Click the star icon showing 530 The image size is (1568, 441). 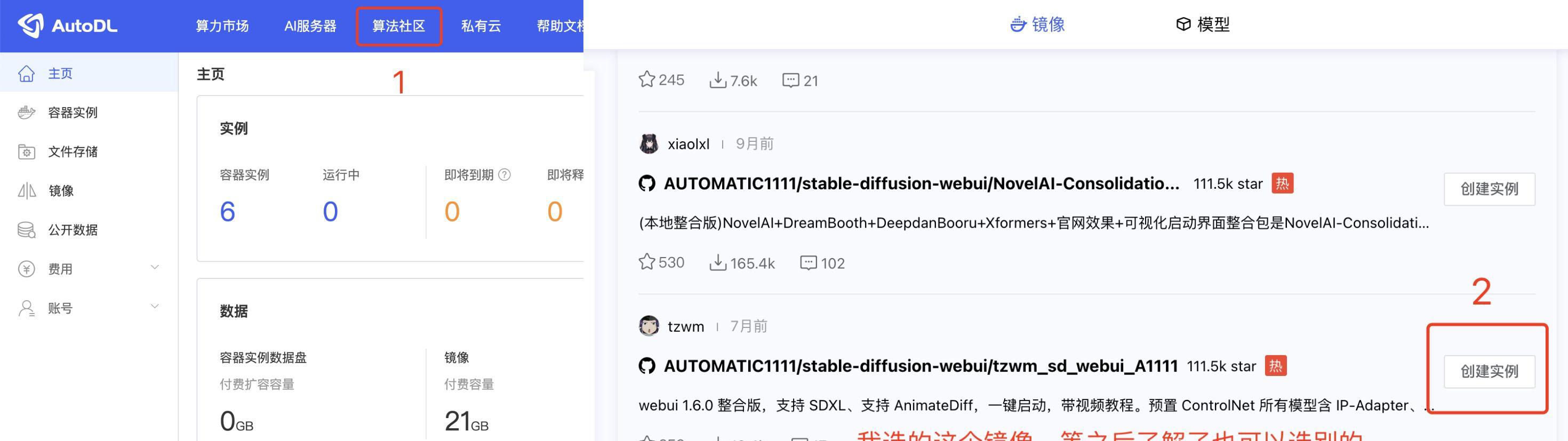pos(646,262)
